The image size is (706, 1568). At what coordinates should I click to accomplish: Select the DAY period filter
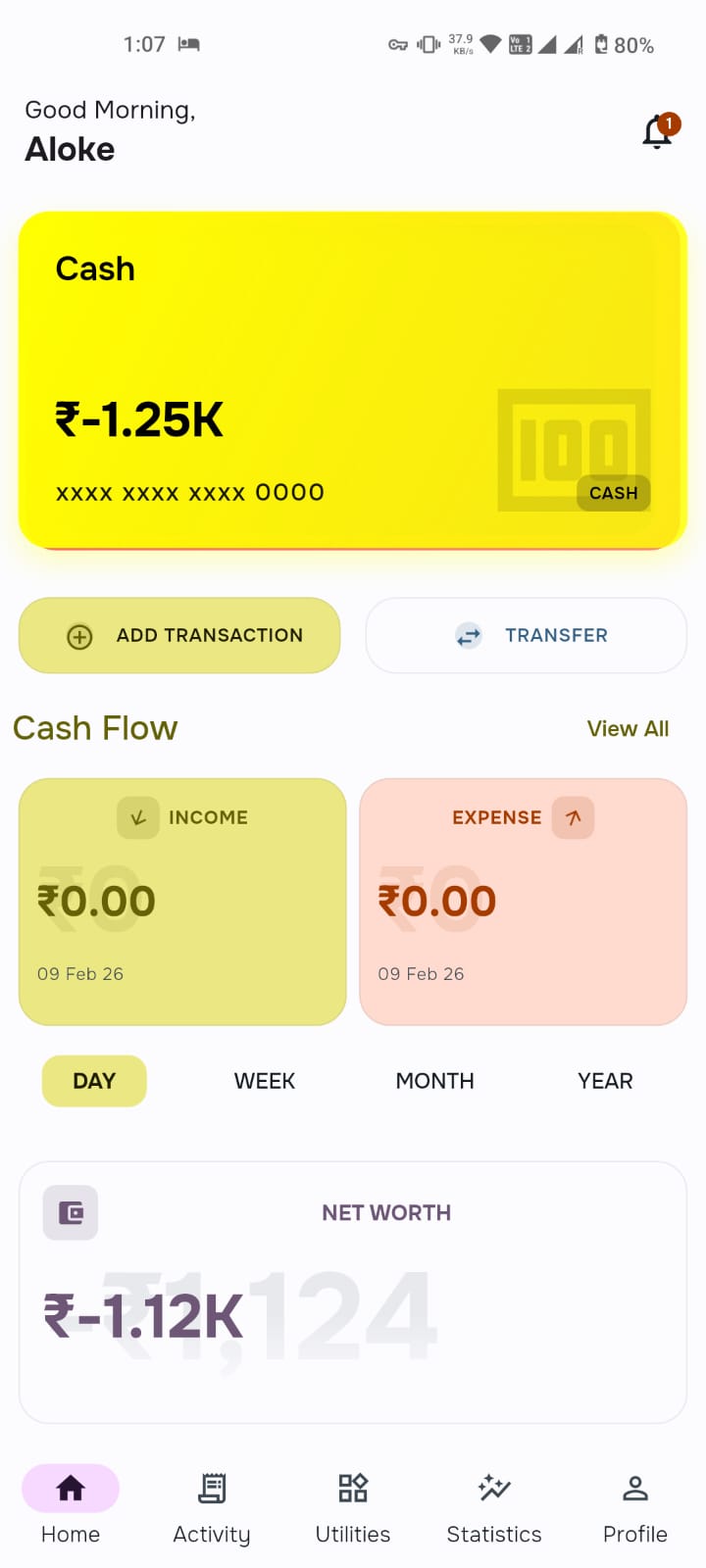pos(94,1081)
